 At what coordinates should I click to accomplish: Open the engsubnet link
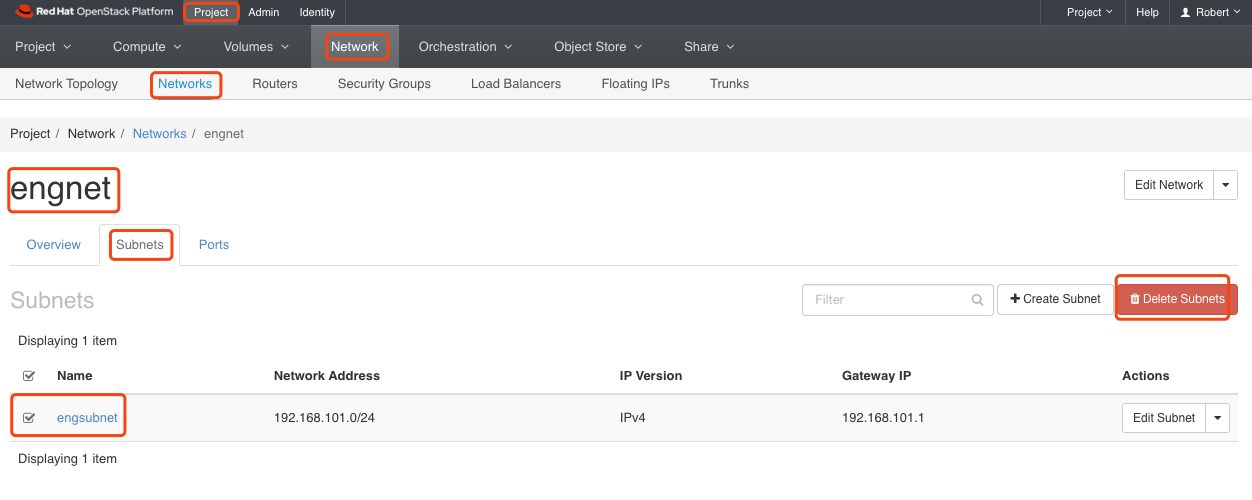click(87, 418)
